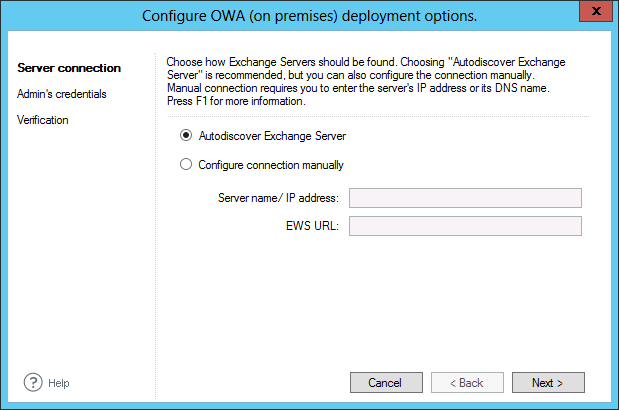Go to Server connection step
619x410 pixels.
[x=69, y=68]
